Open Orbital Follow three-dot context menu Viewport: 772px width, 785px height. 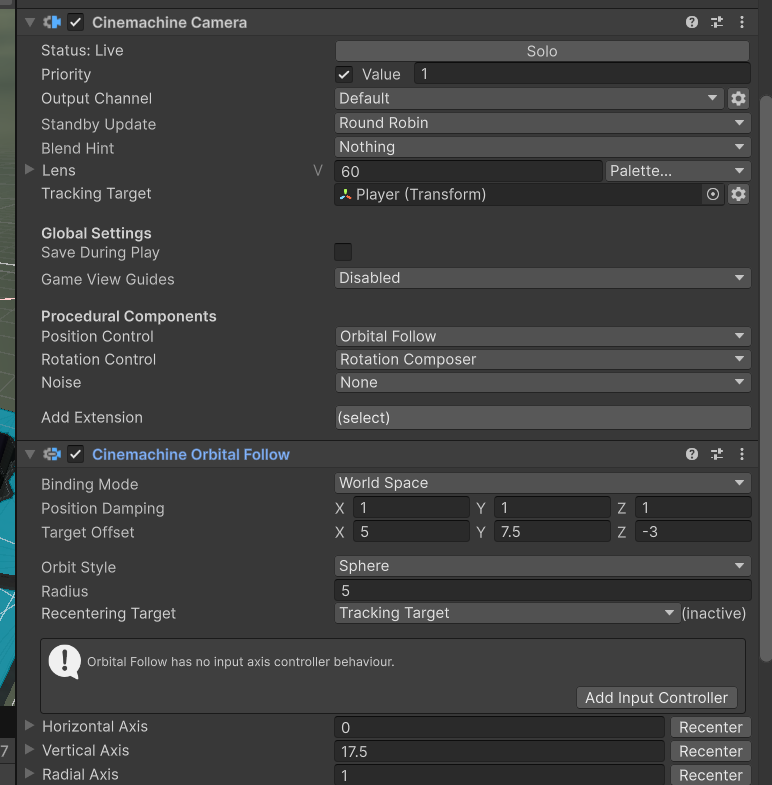click(742, 454)
